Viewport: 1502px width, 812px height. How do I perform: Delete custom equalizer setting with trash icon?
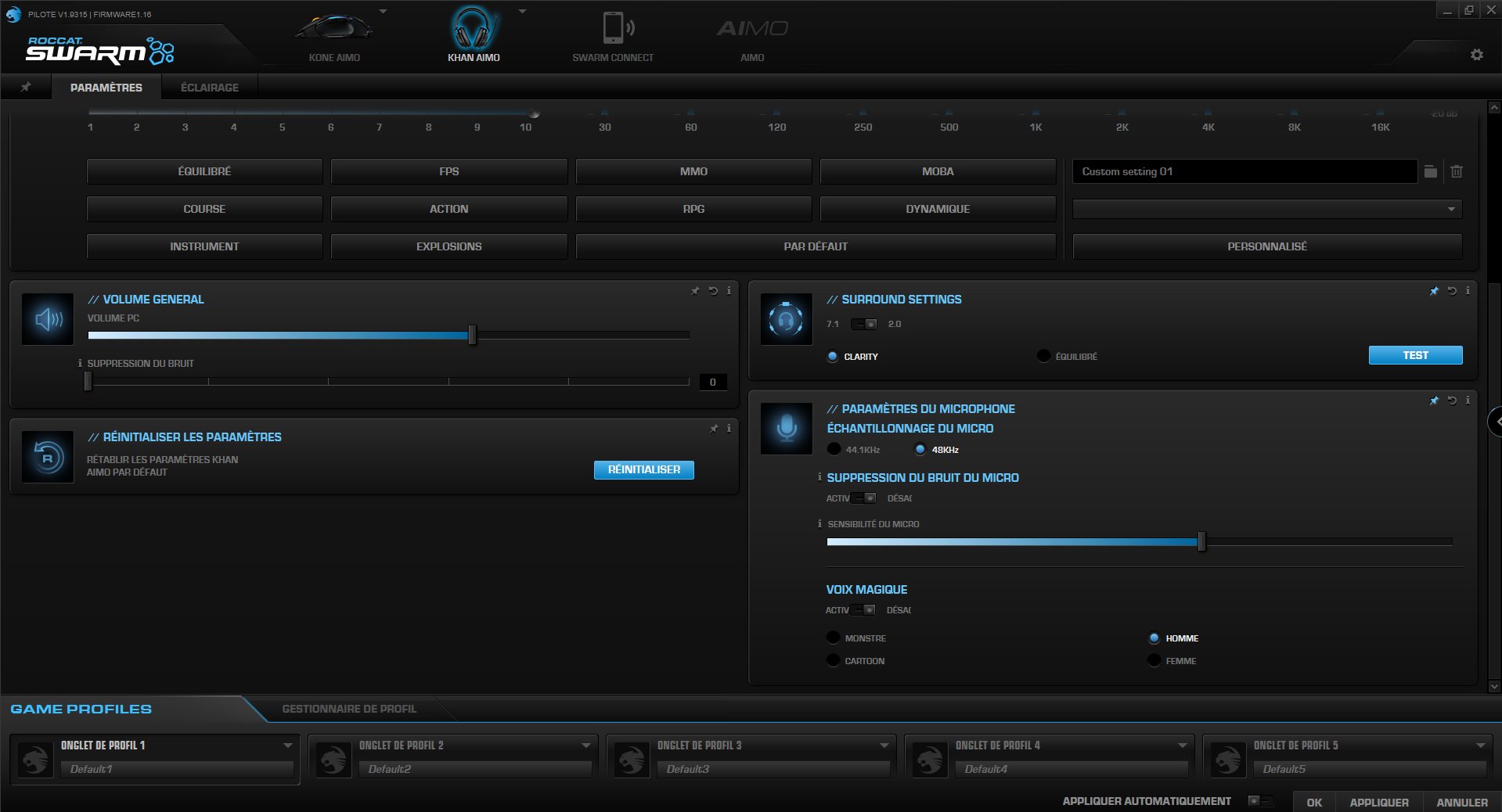(1457, 171)
